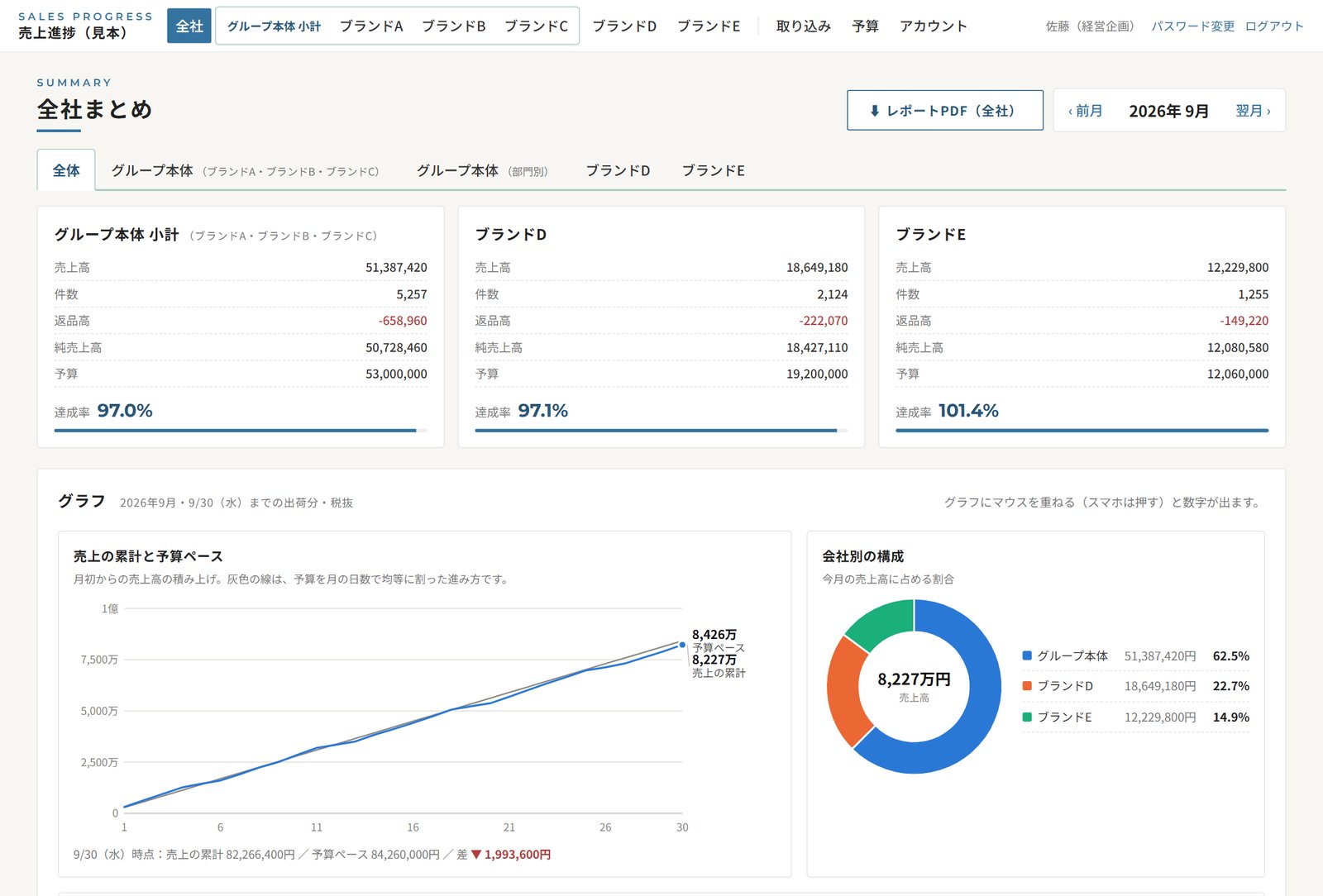Click the 2026年 9月 month label
The image size is (1323, 896).
(x=1168, y=111)
